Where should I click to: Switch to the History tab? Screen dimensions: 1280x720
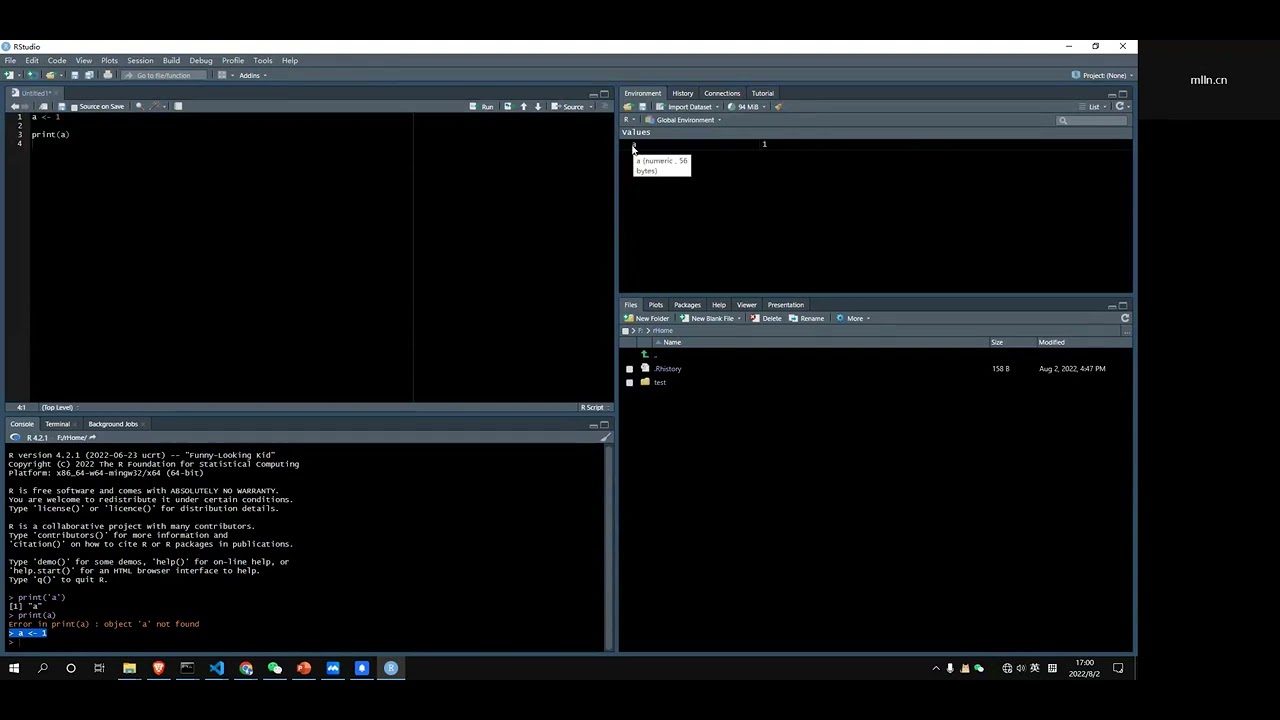click(683, 93)
